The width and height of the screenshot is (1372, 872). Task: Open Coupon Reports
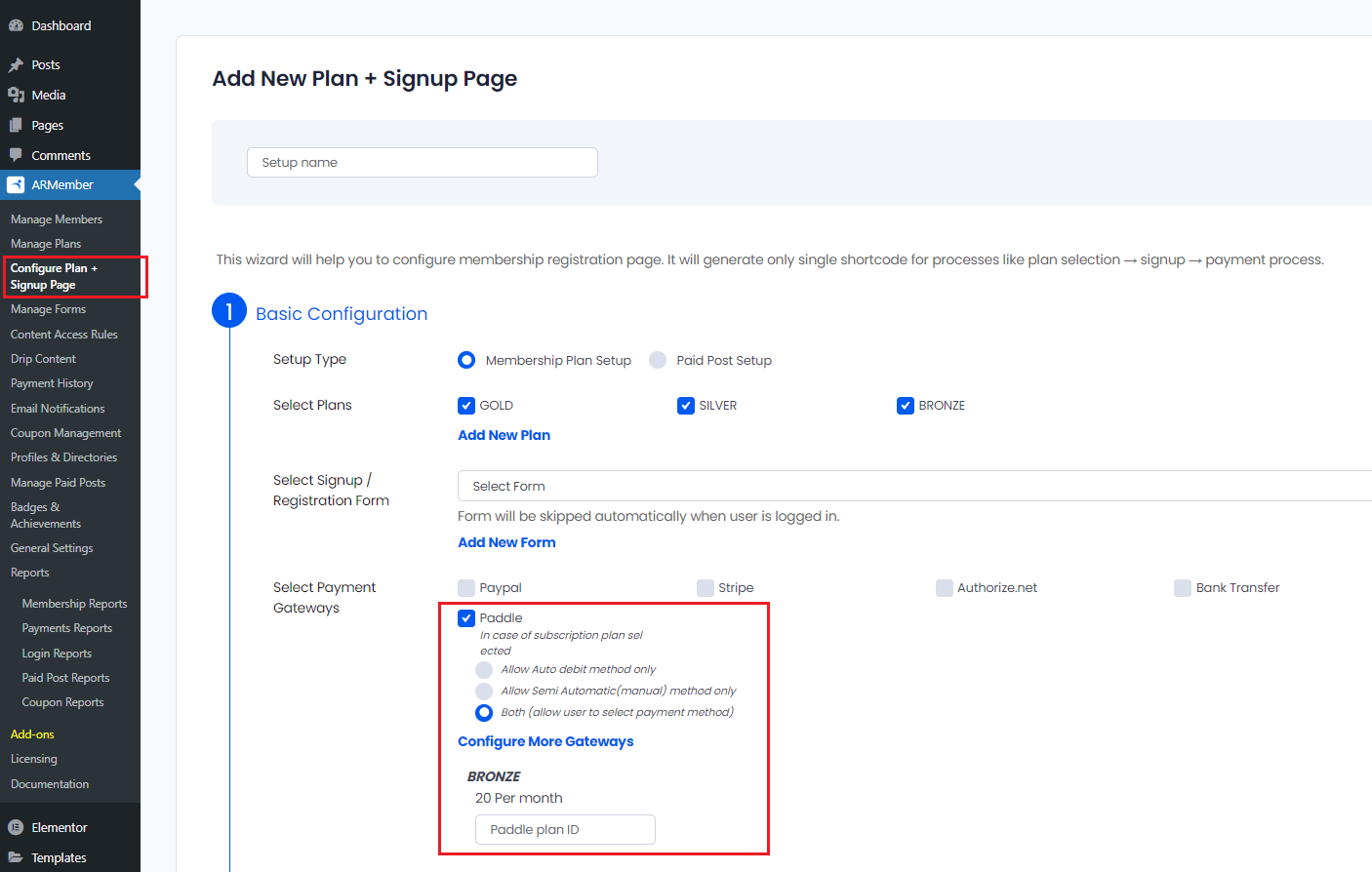62,702
